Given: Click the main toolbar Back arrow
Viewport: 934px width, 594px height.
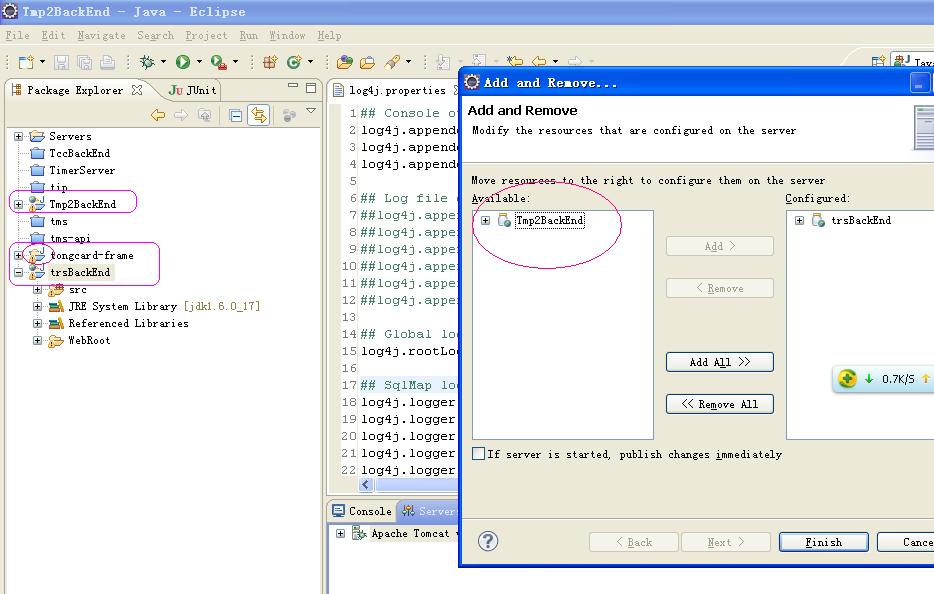Looking at the screenshot, I should pyautogui.click(x=539, y=61).
